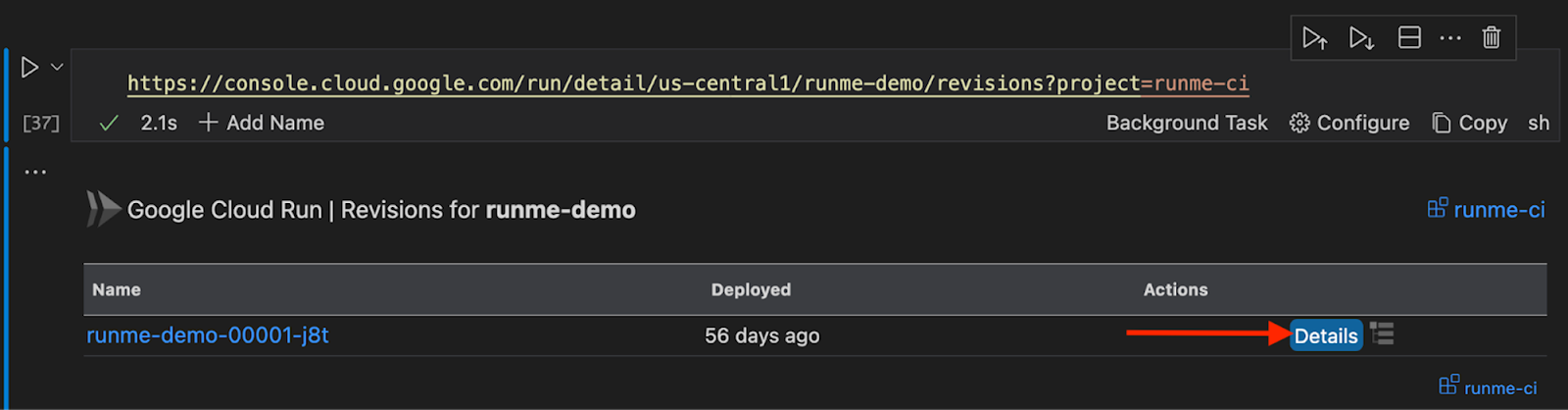
Task: Delete the cell with the trash icon
Action: coord(1491,38)
